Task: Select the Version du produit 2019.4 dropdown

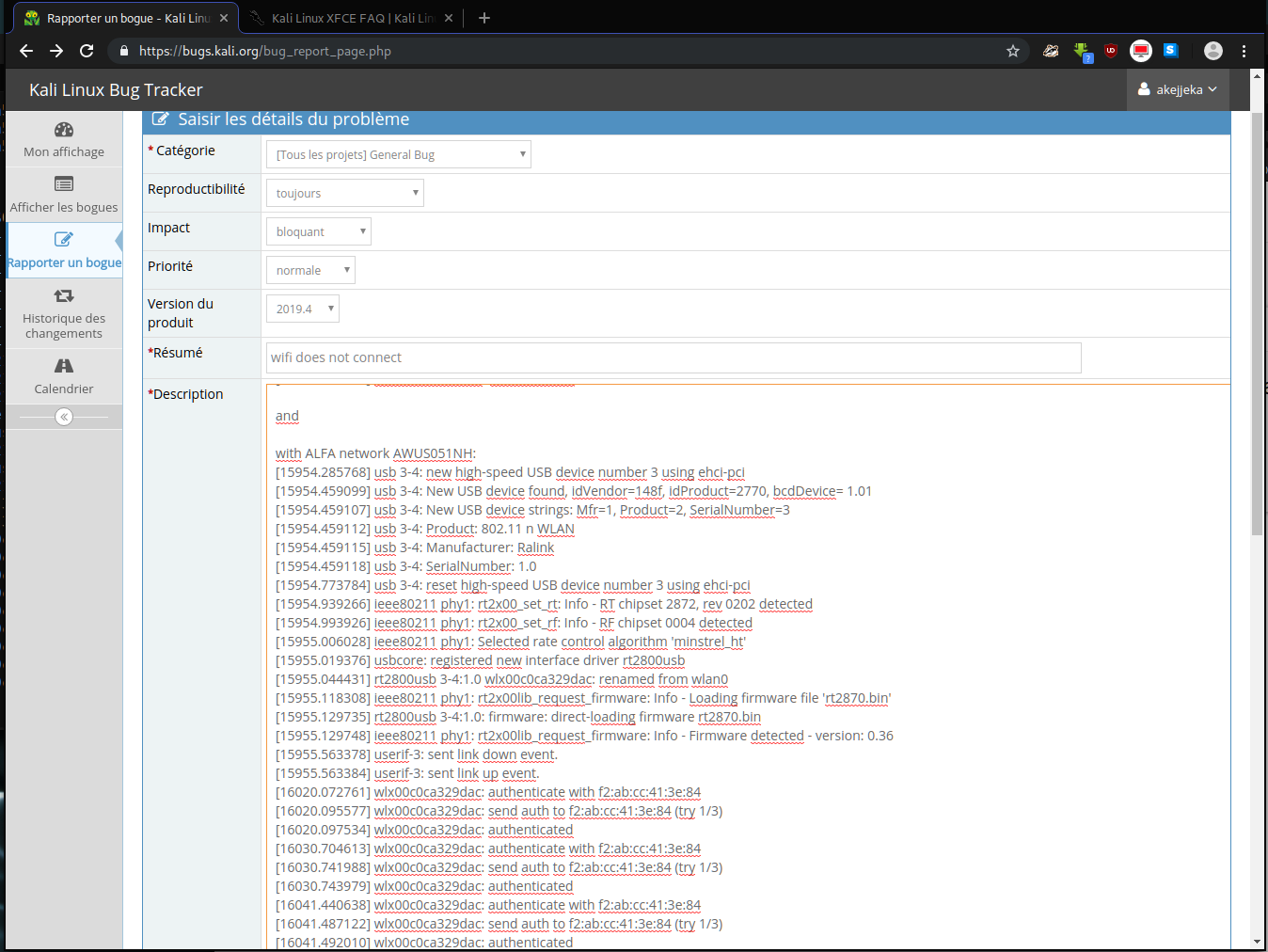Action: [303, 309]
